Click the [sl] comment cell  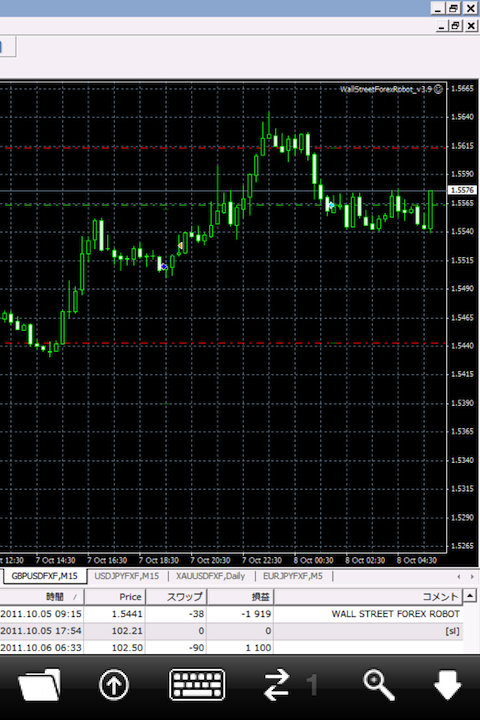[452, 631]
